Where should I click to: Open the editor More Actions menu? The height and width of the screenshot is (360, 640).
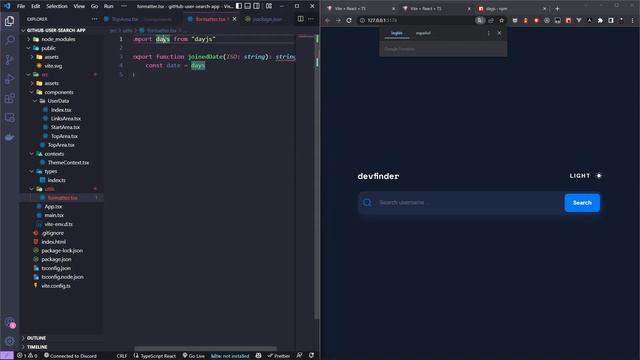coord(311,19)
